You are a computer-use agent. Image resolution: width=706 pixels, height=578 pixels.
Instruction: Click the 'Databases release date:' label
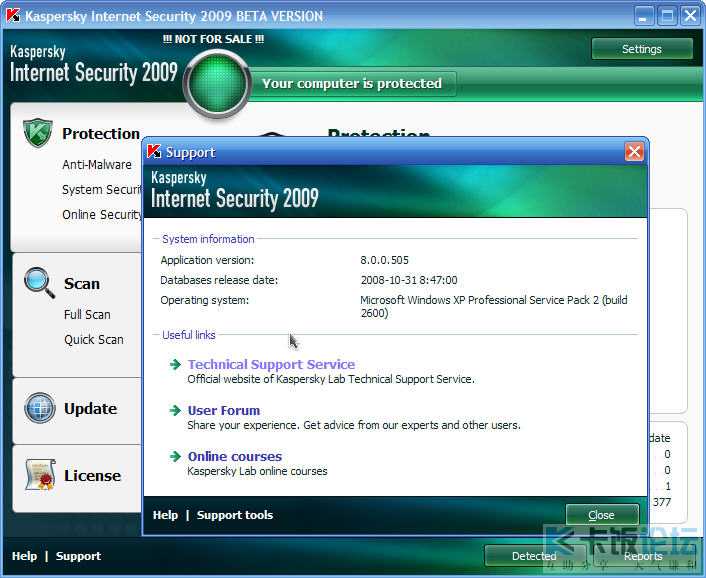(x=219, y=280)
